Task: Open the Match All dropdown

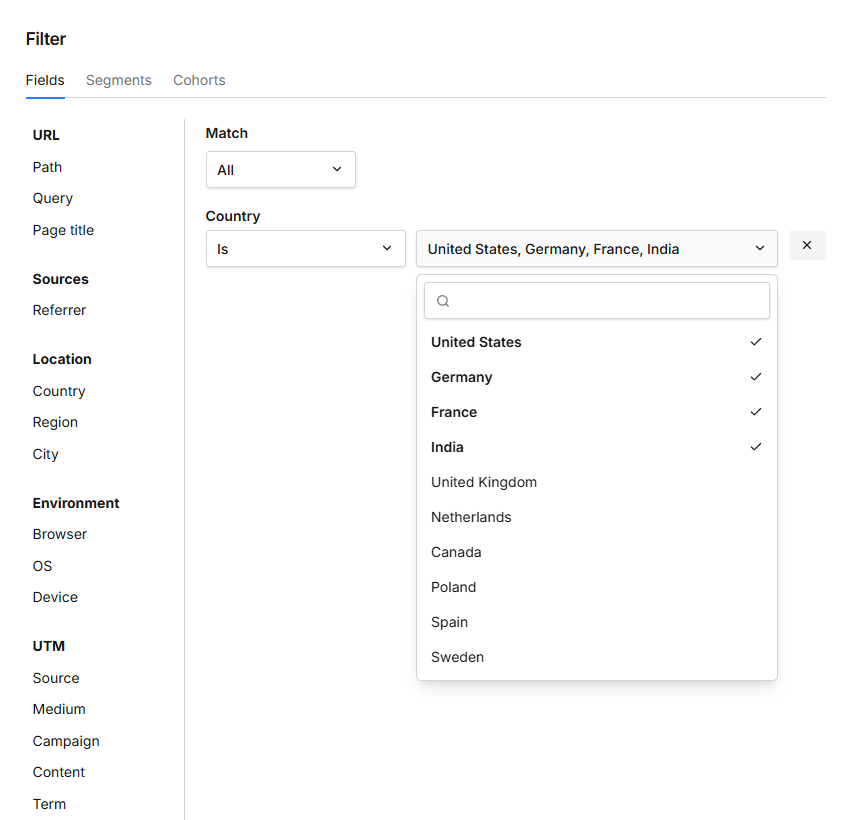Action: coord(280,170)
